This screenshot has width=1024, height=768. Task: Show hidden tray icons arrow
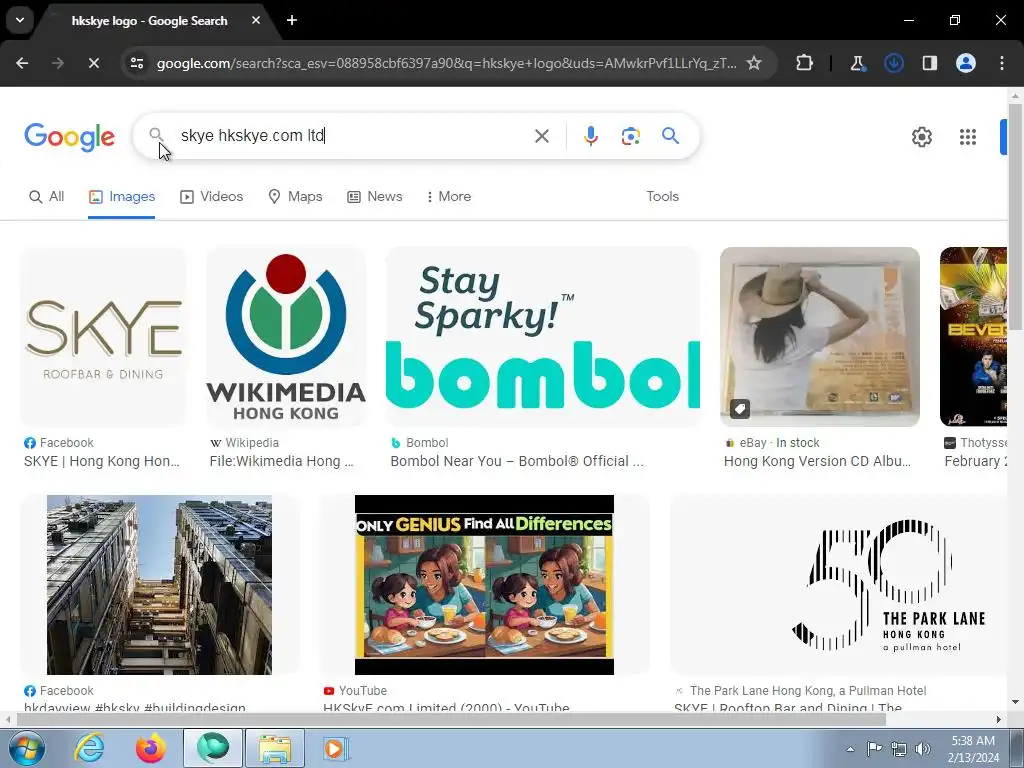click(850, 749)
